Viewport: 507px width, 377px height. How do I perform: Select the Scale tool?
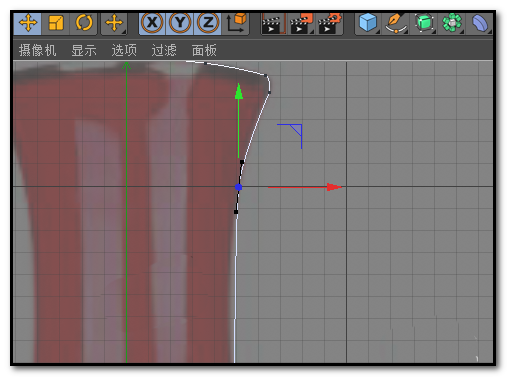pos(56,23)
